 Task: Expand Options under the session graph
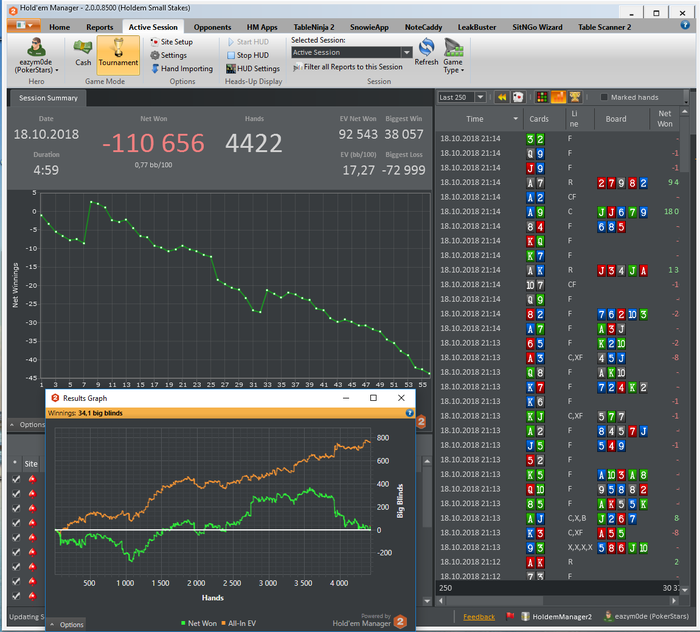click(x=27, y=424)
